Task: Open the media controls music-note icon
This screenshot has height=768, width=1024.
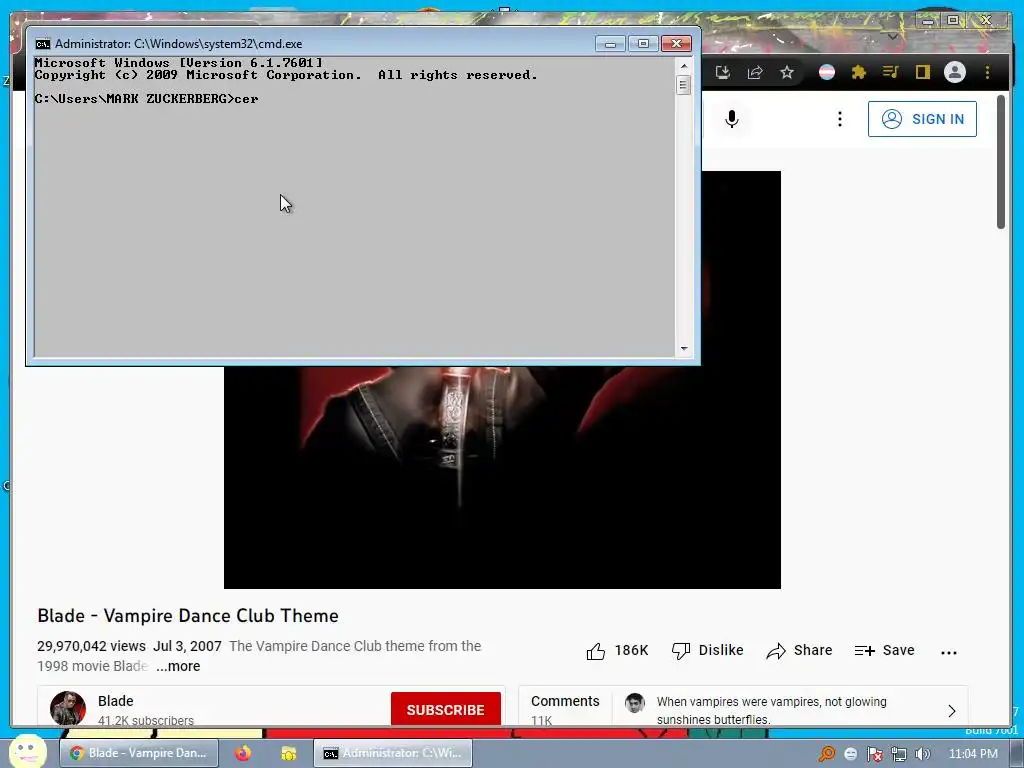Action: (891, 72)
